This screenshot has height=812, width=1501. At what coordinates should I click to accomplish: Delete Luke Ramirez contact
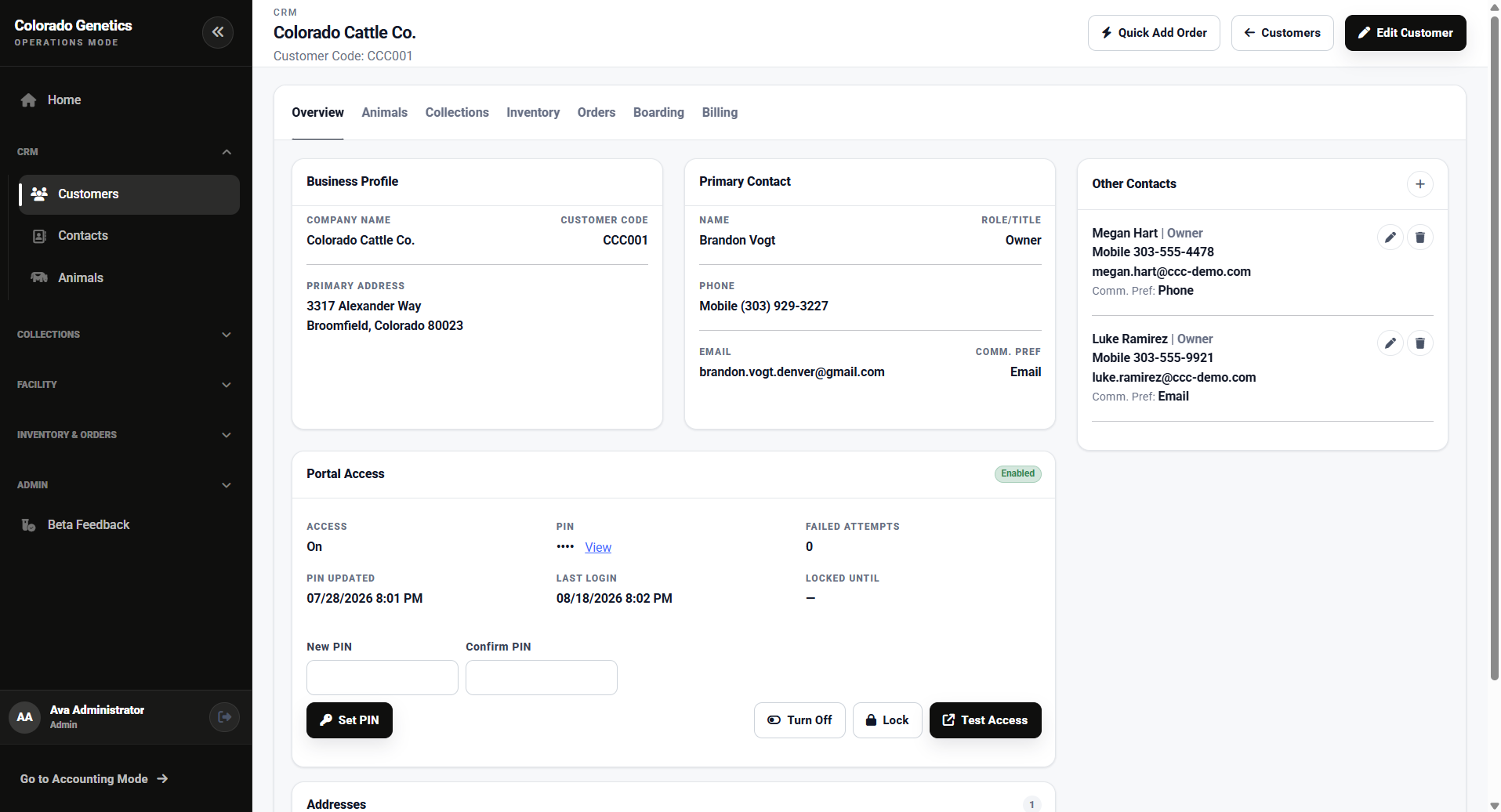tap(1419, 343)
